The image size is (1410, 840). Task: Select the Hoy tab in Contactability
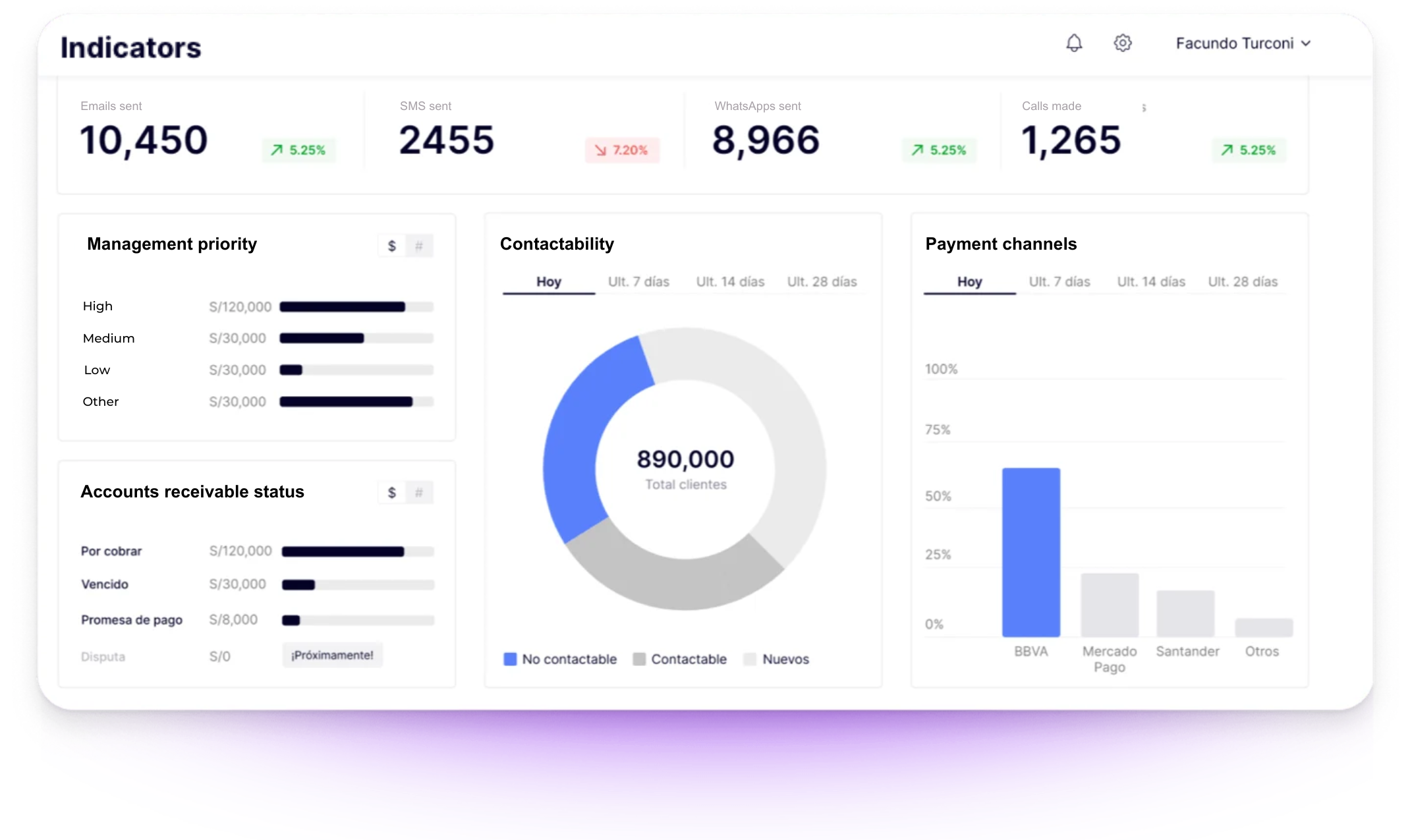(x=549, y=282)
